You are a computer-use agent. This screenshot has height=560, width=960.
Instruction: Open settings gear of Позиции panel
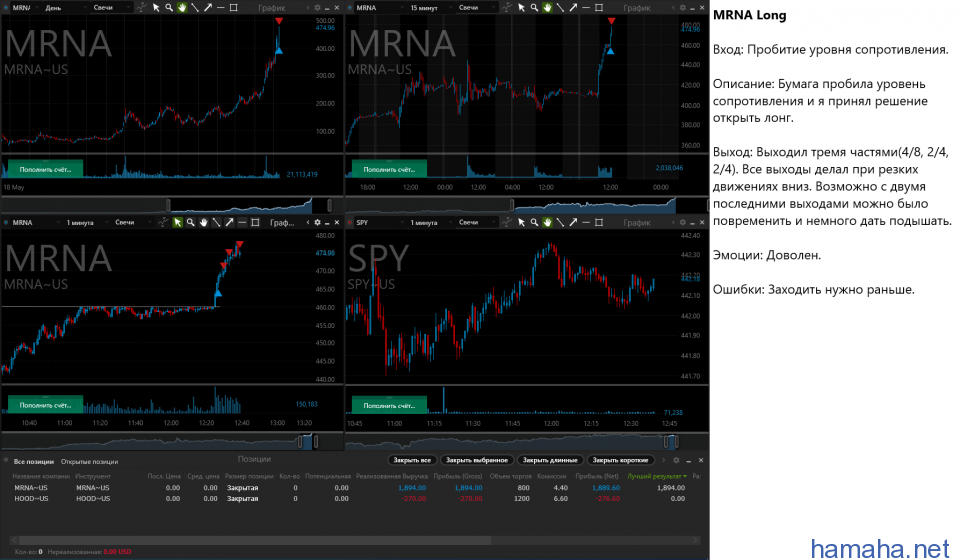pyautogui.click(x=676, y=460)
